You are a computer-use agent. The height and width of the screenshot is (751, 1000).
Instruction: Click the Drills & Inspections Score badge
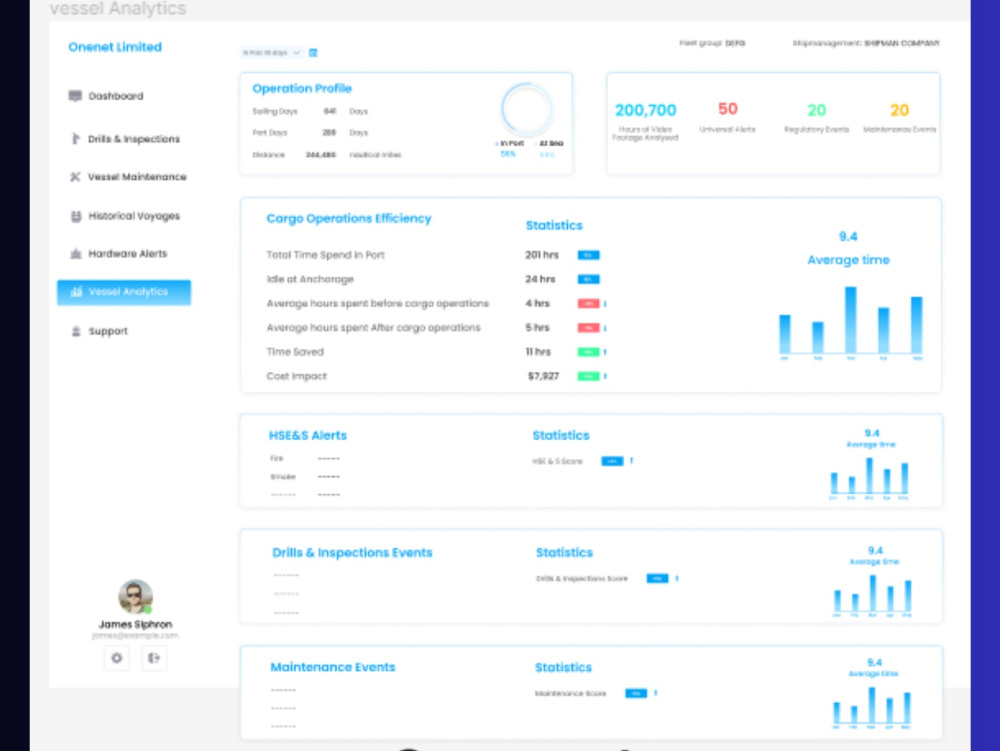tap(658, 578)
